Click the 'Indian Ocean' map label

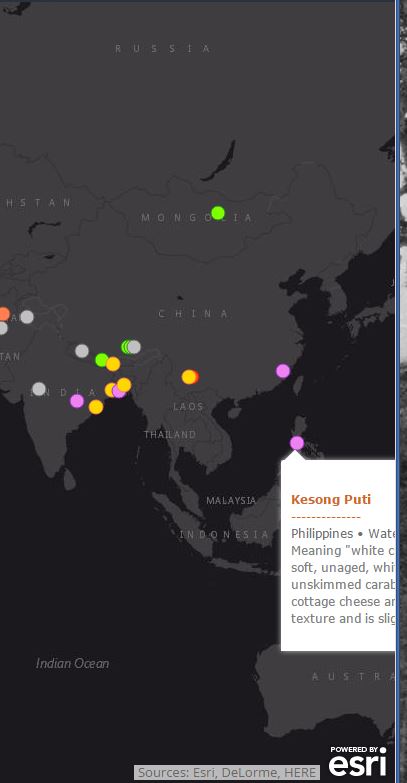(x=72, y=663)
